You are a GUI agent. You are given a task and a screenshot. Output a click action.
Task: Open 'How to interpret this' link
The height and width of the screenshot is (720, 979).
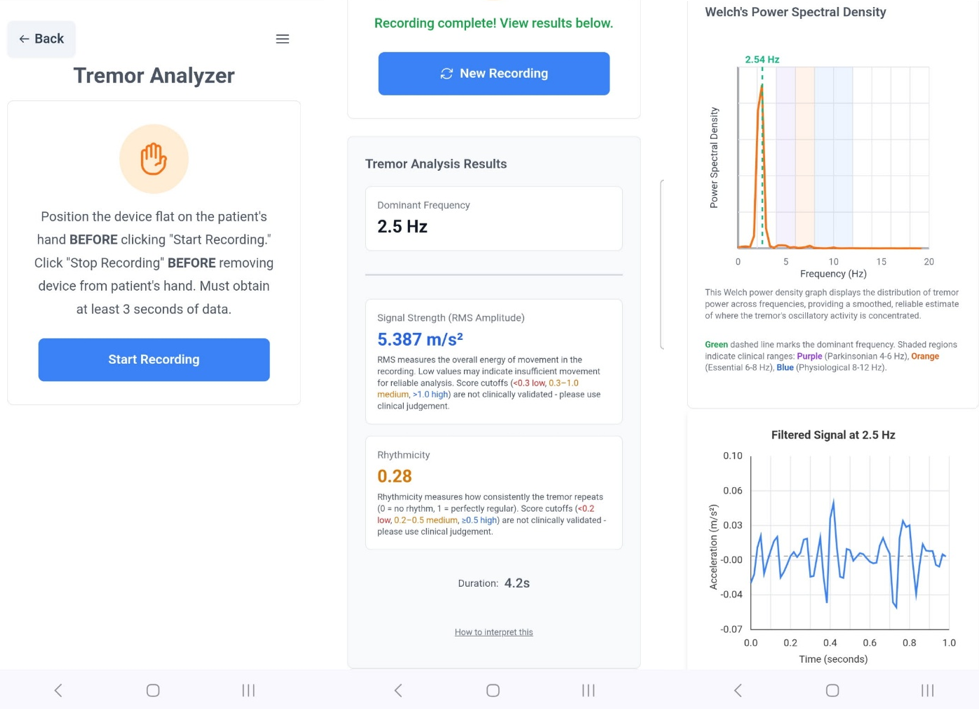tap(494, 632)
